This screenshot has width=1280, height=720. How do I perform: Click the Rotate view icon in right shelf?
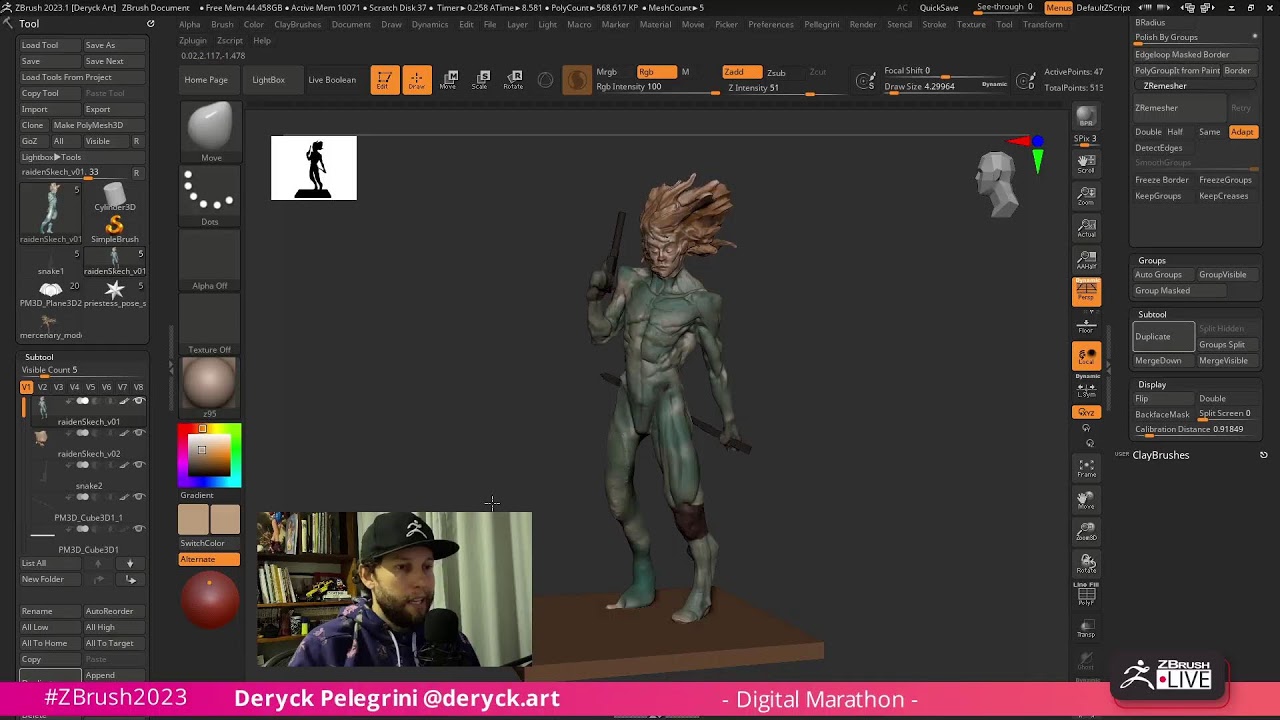(x=1086, y=563)
